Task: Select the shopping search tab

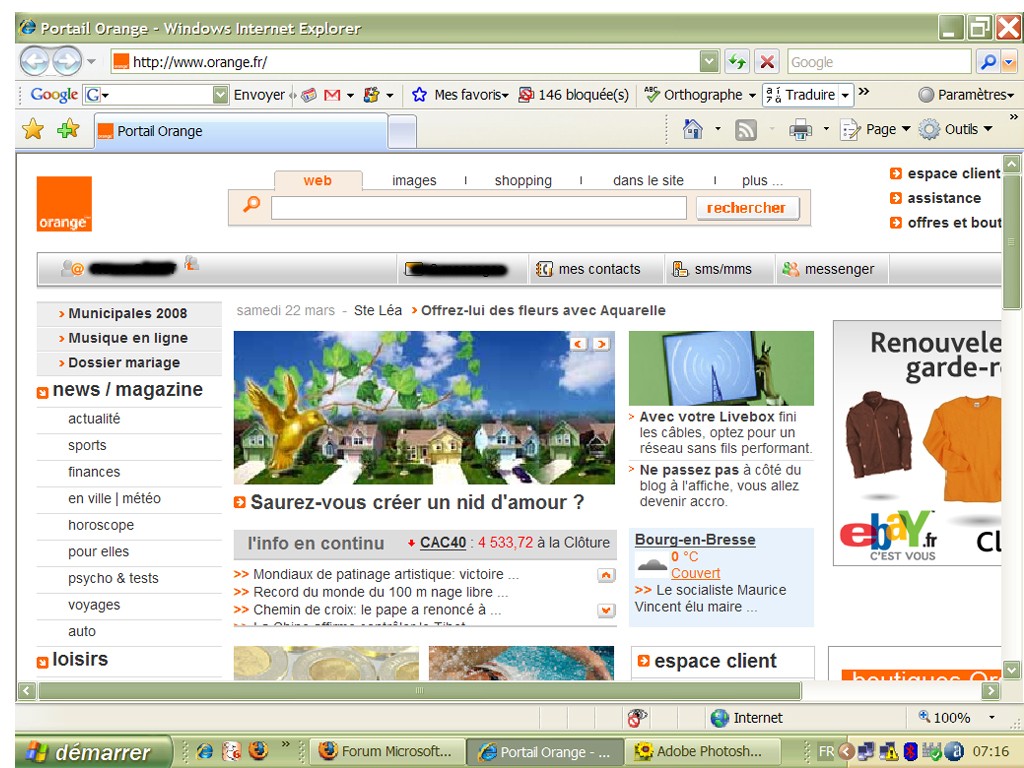Action: pos(523,181)
